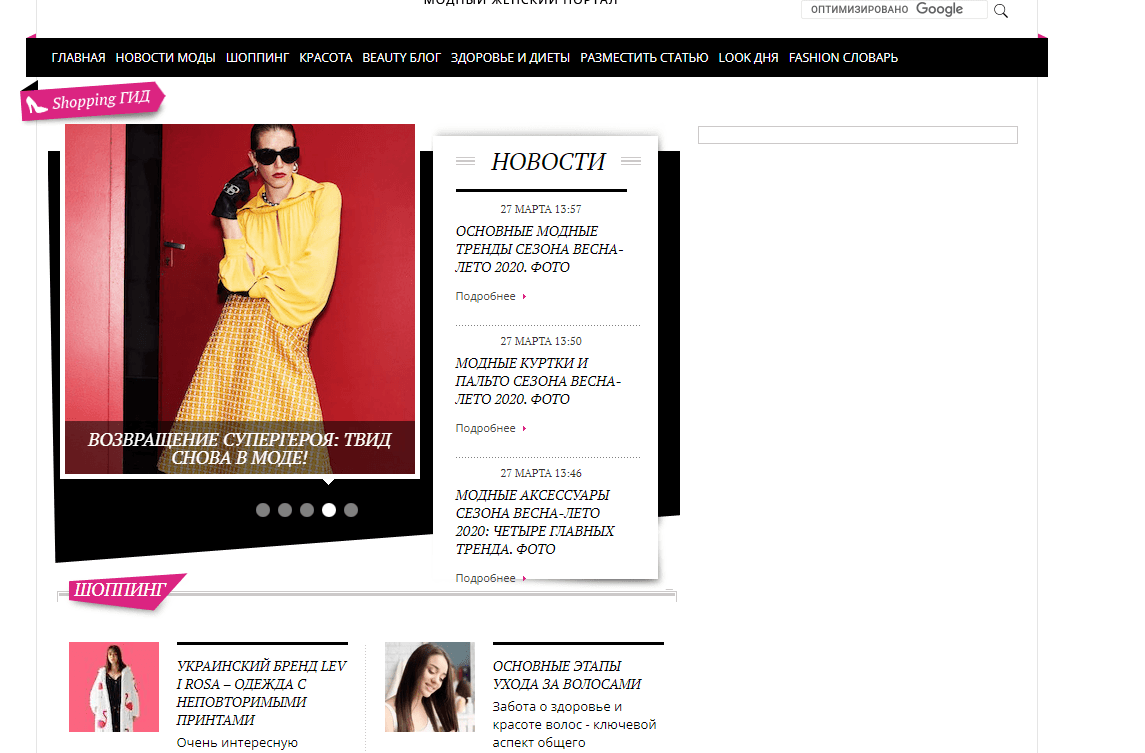The image size is (1145, 753).
Task: Click the search magnifier icon
Action: (x=1000, y=11)
